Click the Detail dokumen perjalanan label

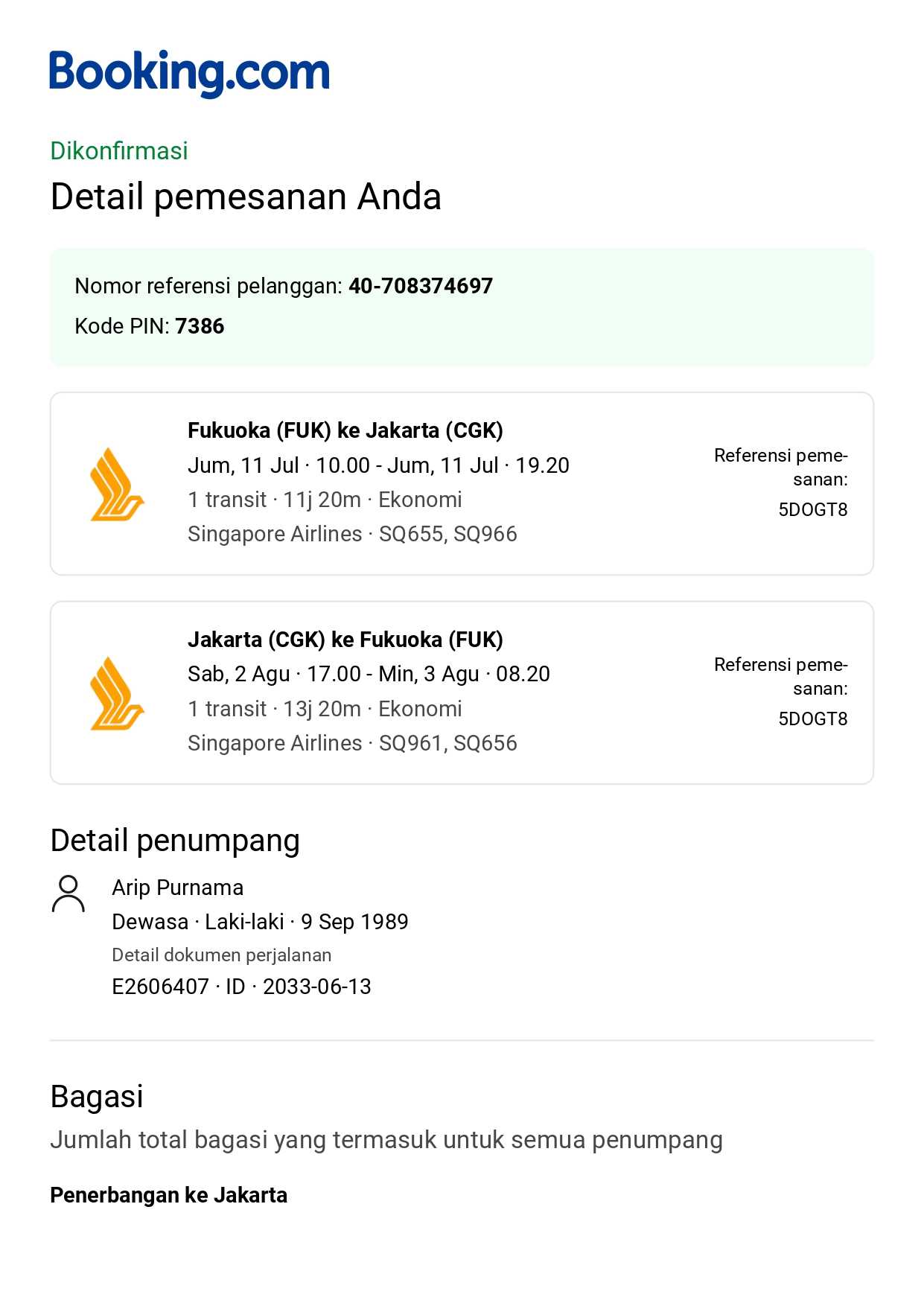(222, 955)
